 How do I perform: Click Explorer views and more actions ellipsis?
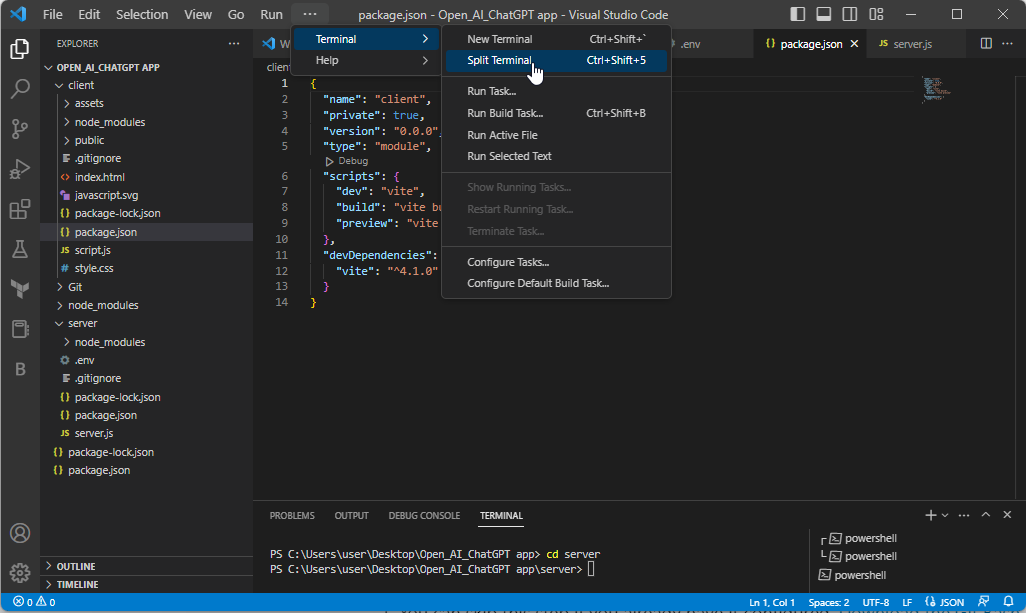point(234,44)
